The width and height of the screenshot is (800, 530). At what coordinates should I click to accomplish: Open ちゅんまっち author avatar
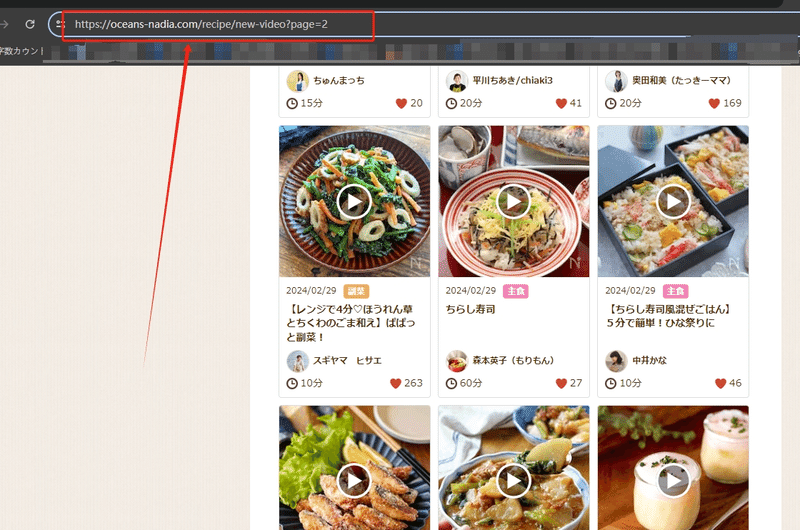tap(297, 81)
